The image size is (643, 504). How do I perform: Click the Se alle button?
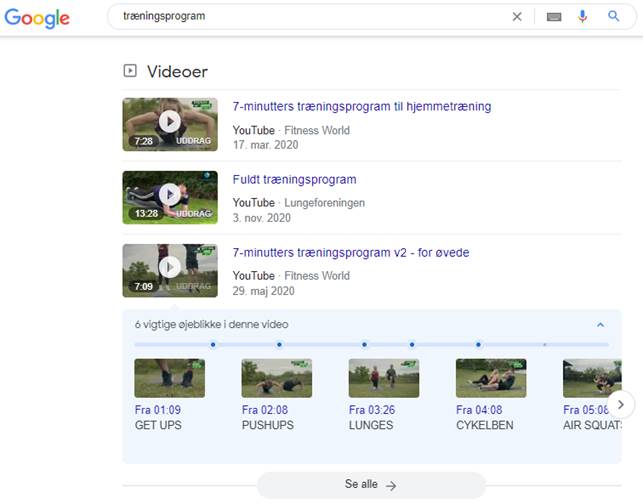(371, 485)
